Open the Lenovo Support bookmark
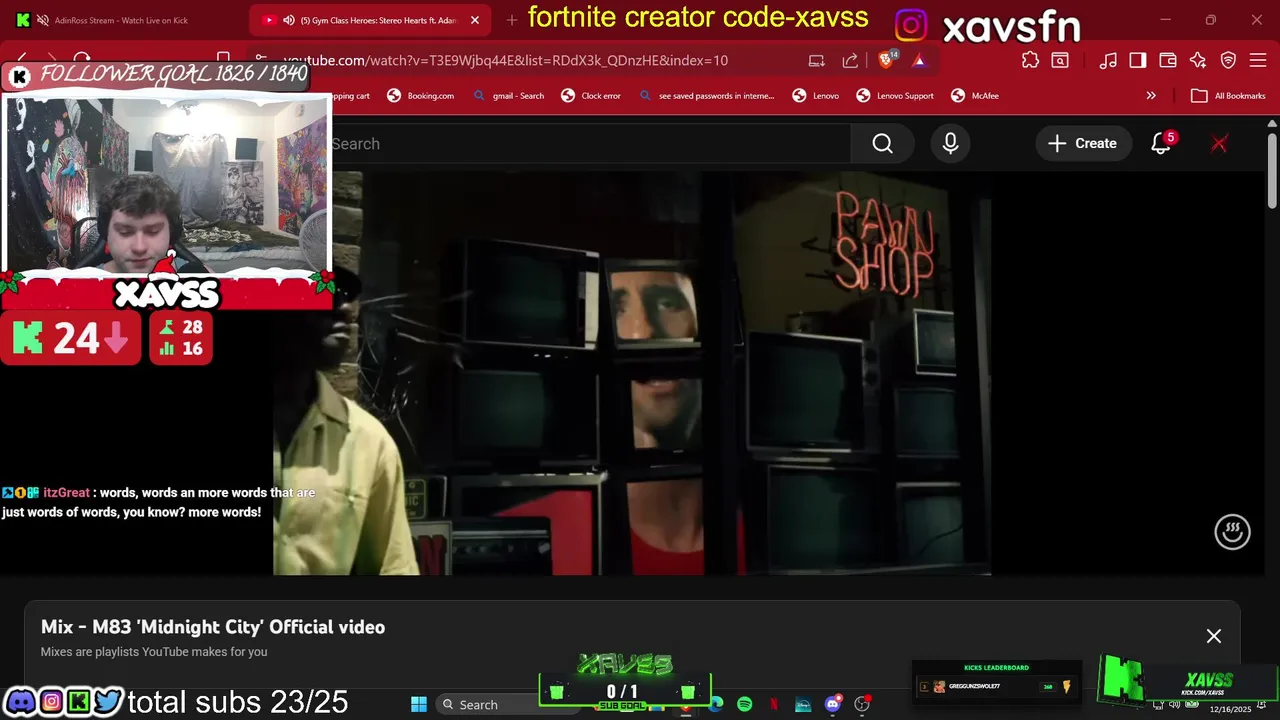1280x720 pixels. [x=895, y=96]
